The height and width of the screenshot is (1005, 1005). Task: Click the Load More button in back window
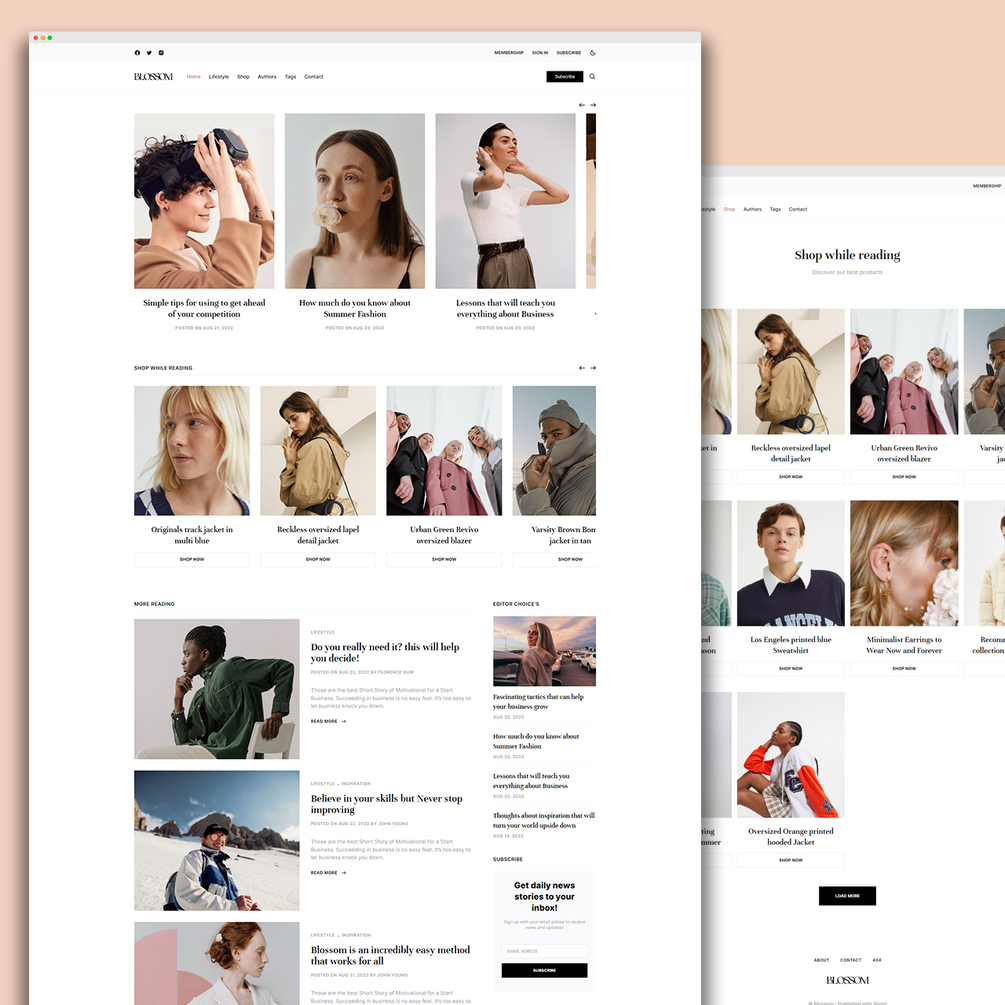coord(847,895)
